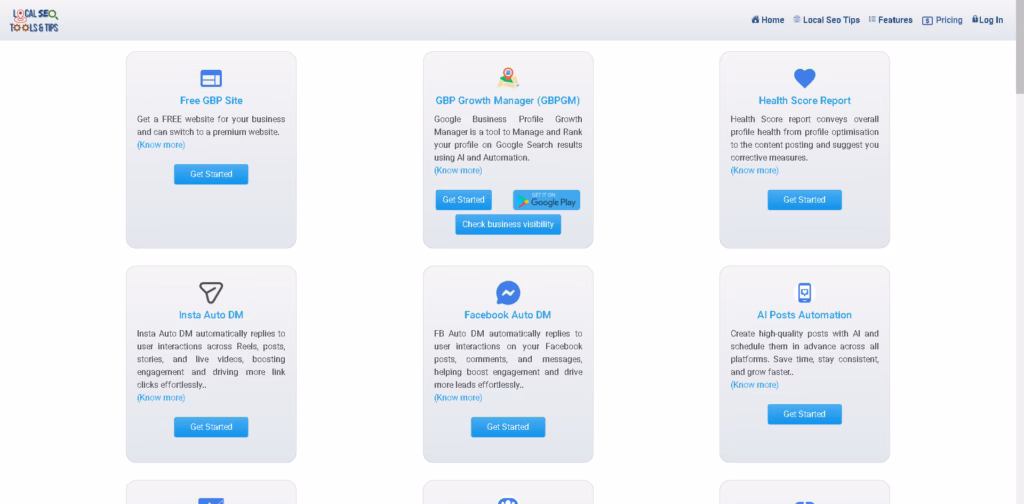Click Get Started under Facebook Auto DM
Viewport: 1024px width, 504px height.
pos(508,427)
